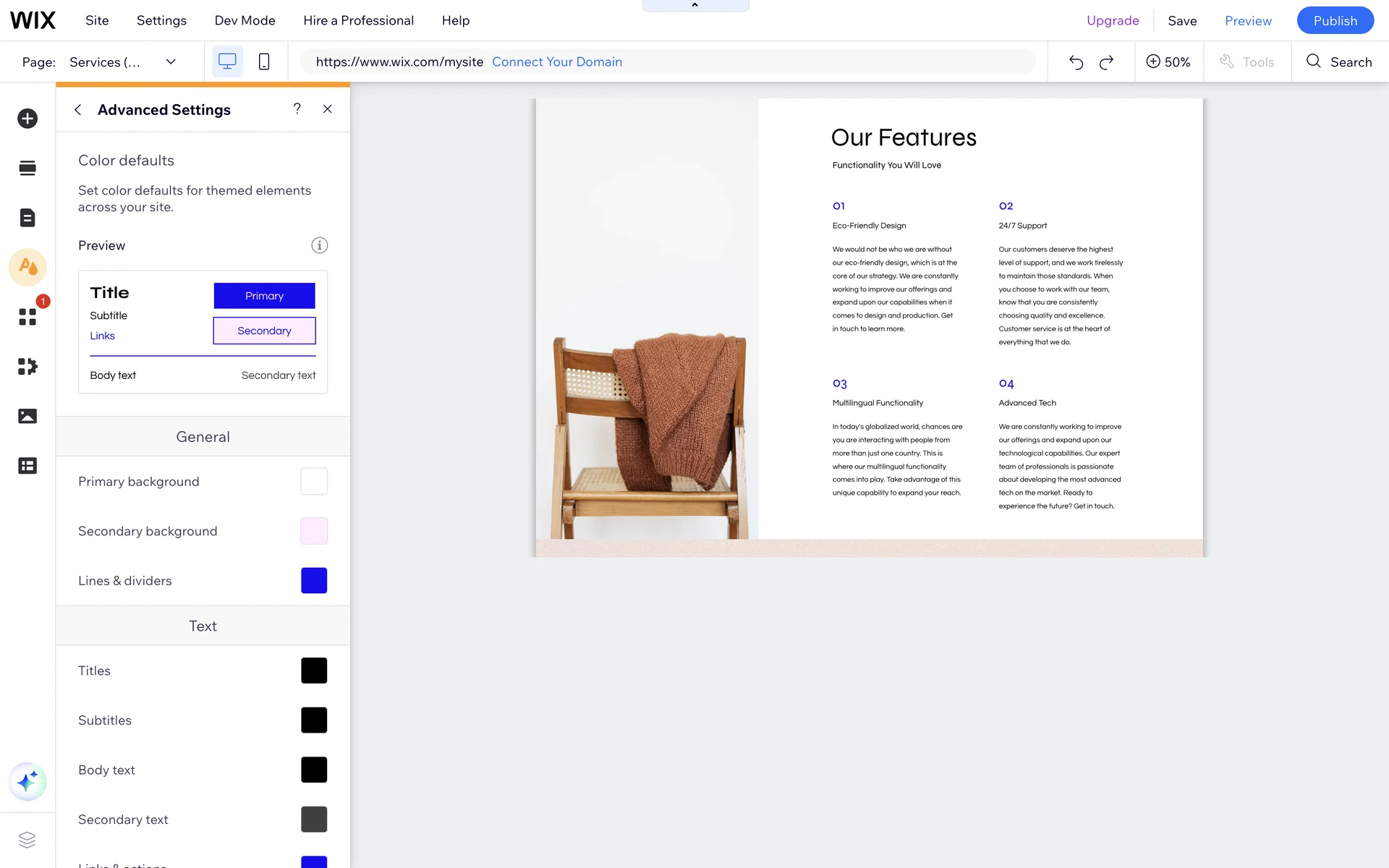Image resolution: width=1389 pixels, height=868 pixels.
Task: Click the undo arrow
Action: [x=1076, y=62]
